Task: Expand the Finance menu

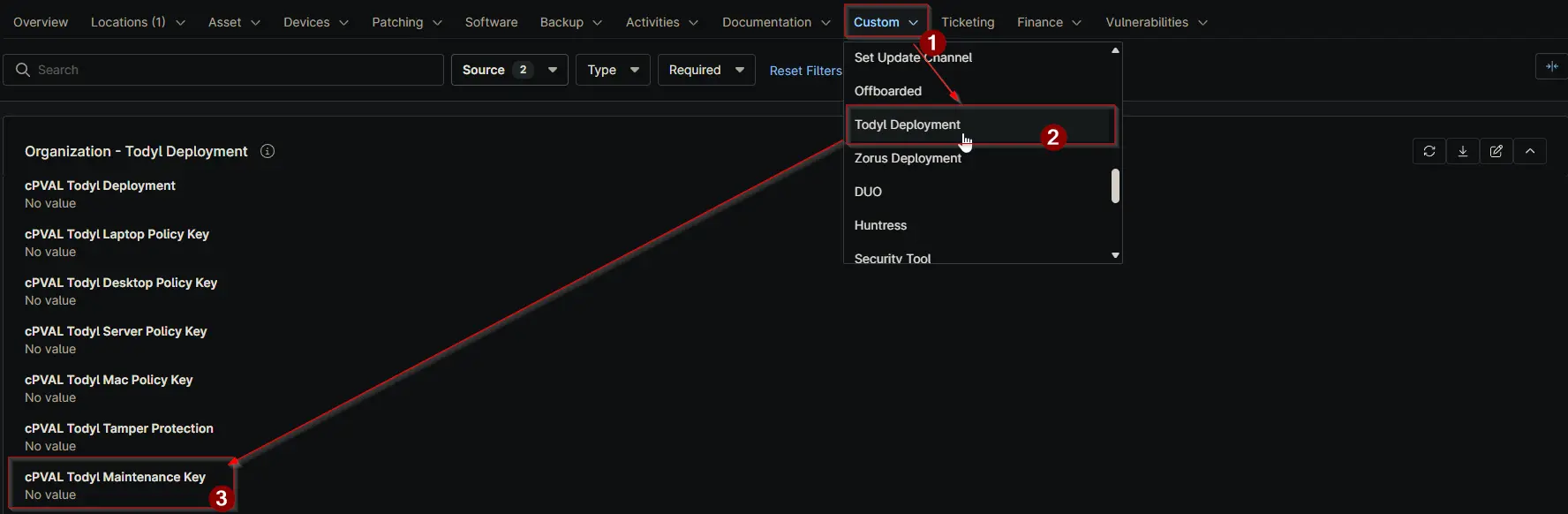Action: click(1049, 22)
